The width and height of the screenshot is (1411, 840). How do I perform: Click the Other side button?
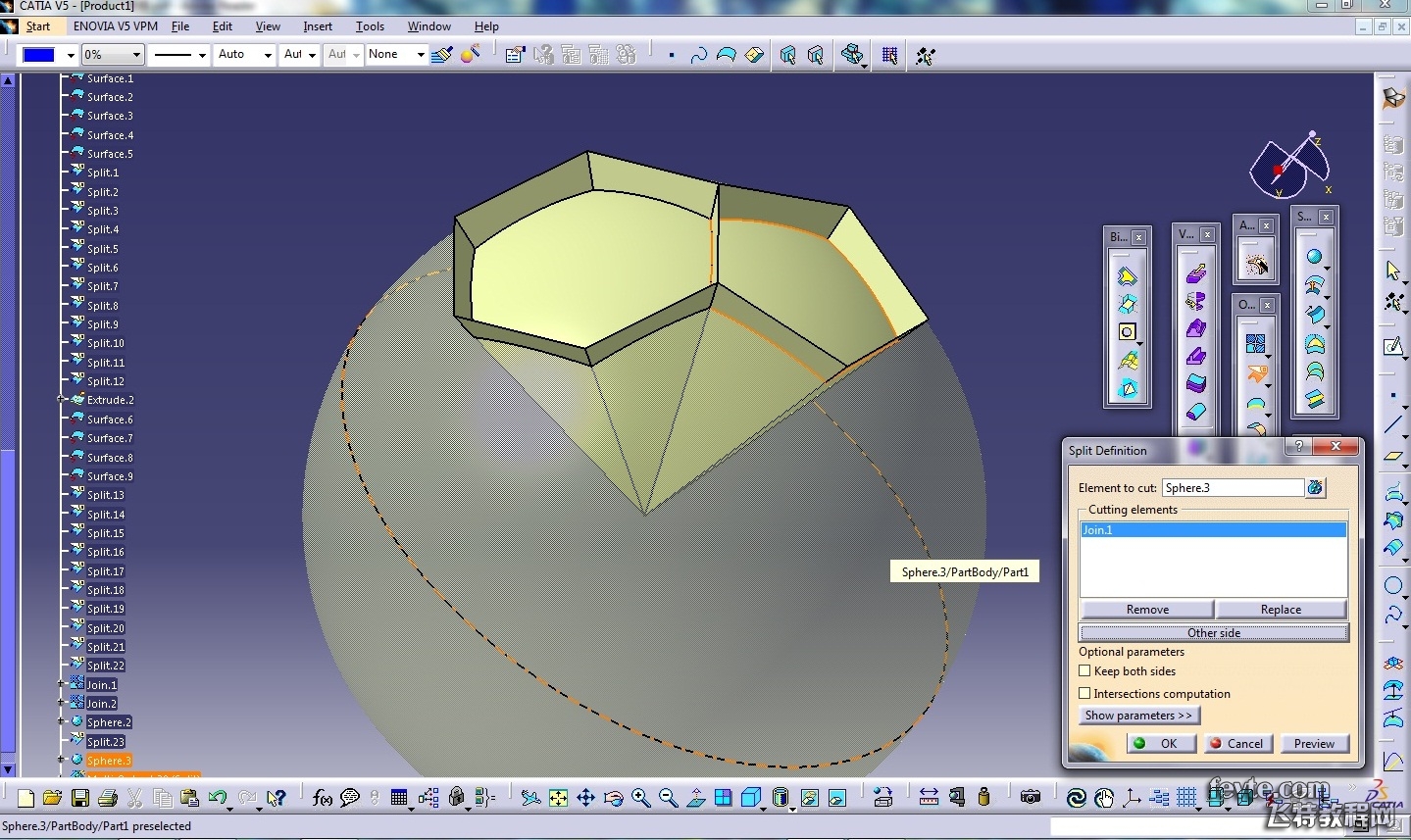tap(1214, 632)
